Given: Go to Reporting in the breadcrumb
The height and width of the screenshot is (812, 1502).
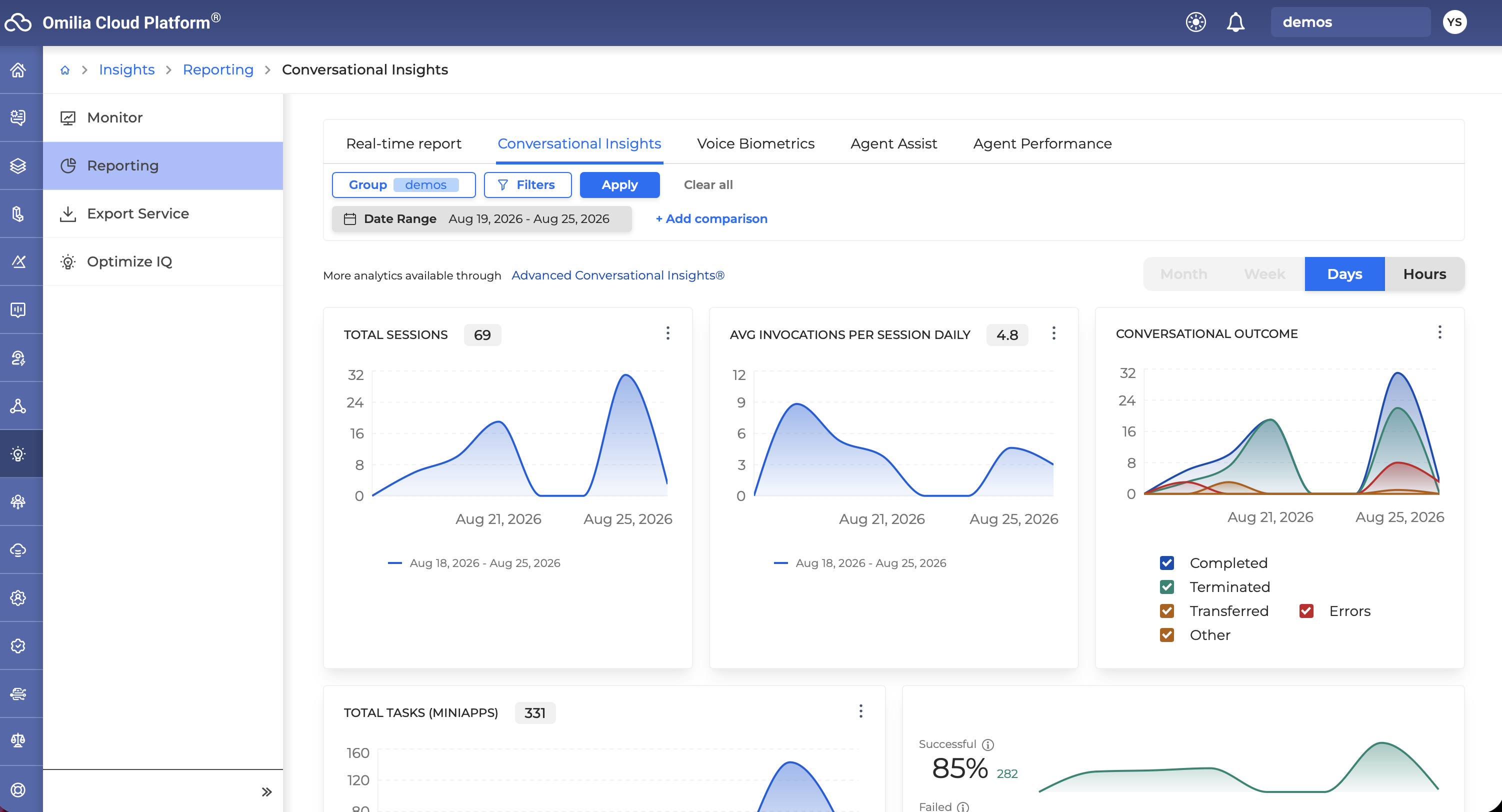Looking at the screenshot, I should pyautogui.click(x=218, y=70).
